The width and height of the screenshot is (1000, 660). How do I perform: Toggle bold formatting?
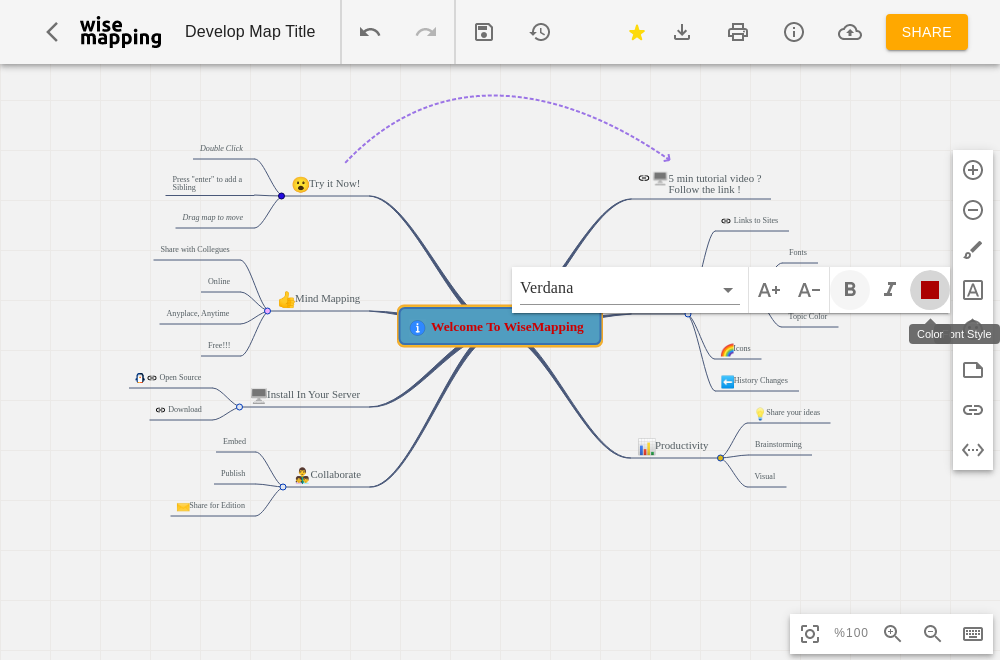point(849,290)
